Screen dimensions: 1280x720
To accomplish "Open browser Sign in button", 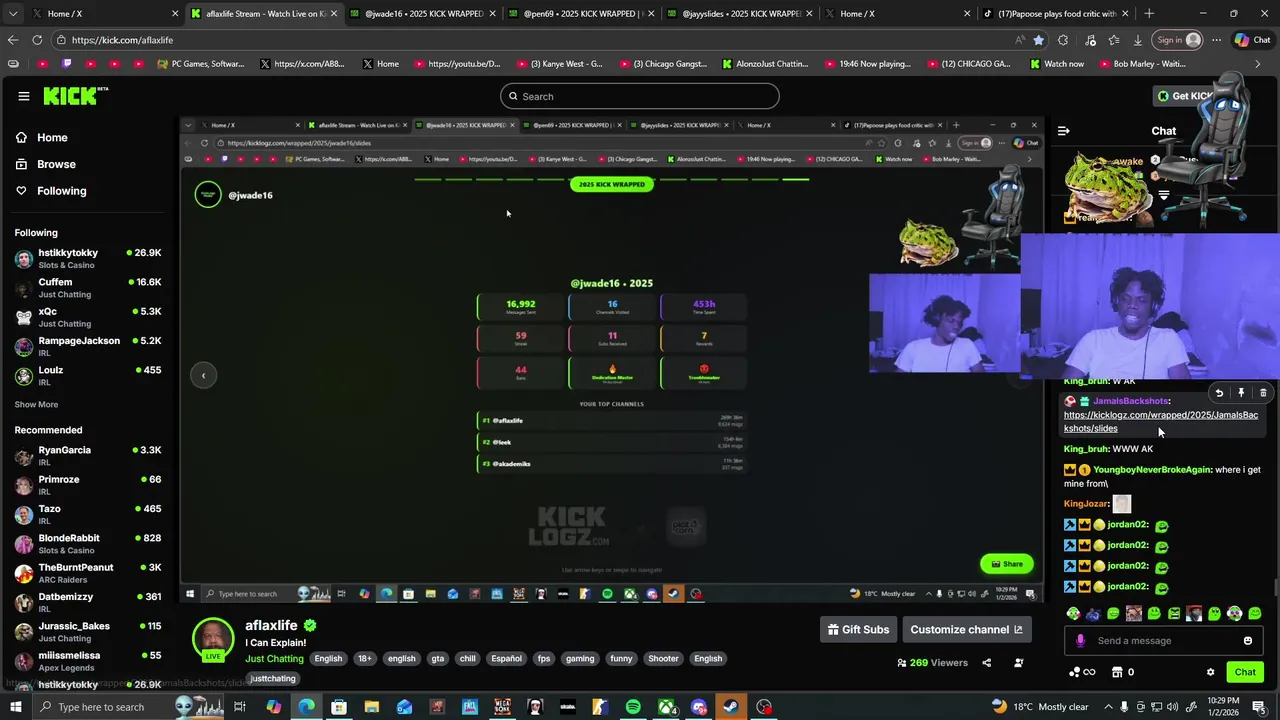I will coord(1178,40).
